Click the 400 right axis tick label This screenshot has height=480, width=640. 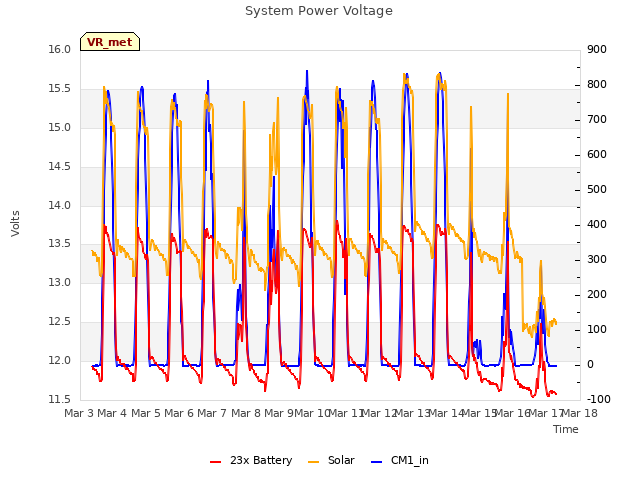(x=597, y=224)
